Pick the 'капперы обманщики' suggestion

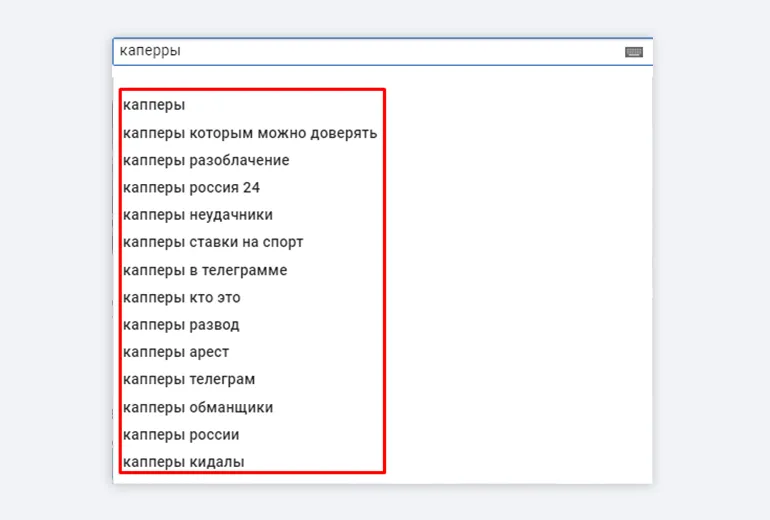[x=198, y=407]
